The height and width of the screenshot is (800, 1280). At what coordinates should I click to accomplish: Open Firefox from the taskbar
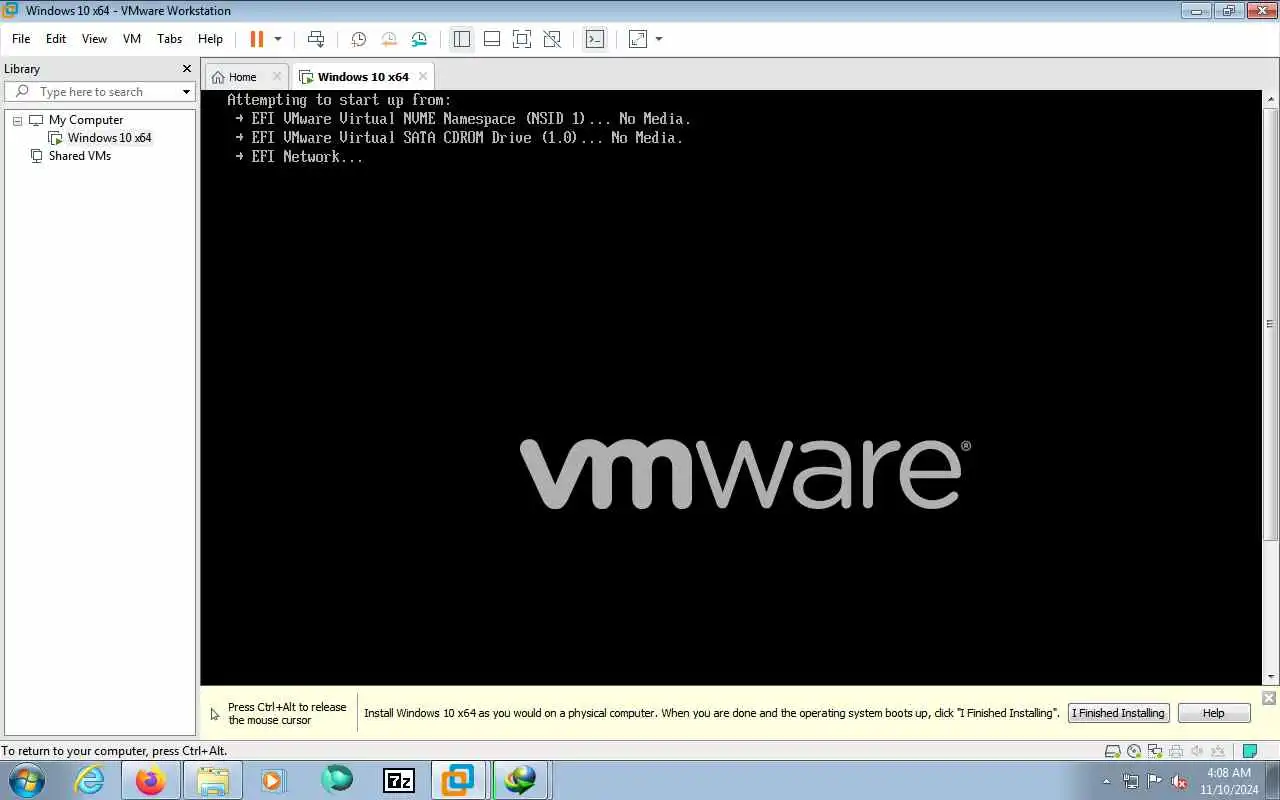click(x=151, y=780)
